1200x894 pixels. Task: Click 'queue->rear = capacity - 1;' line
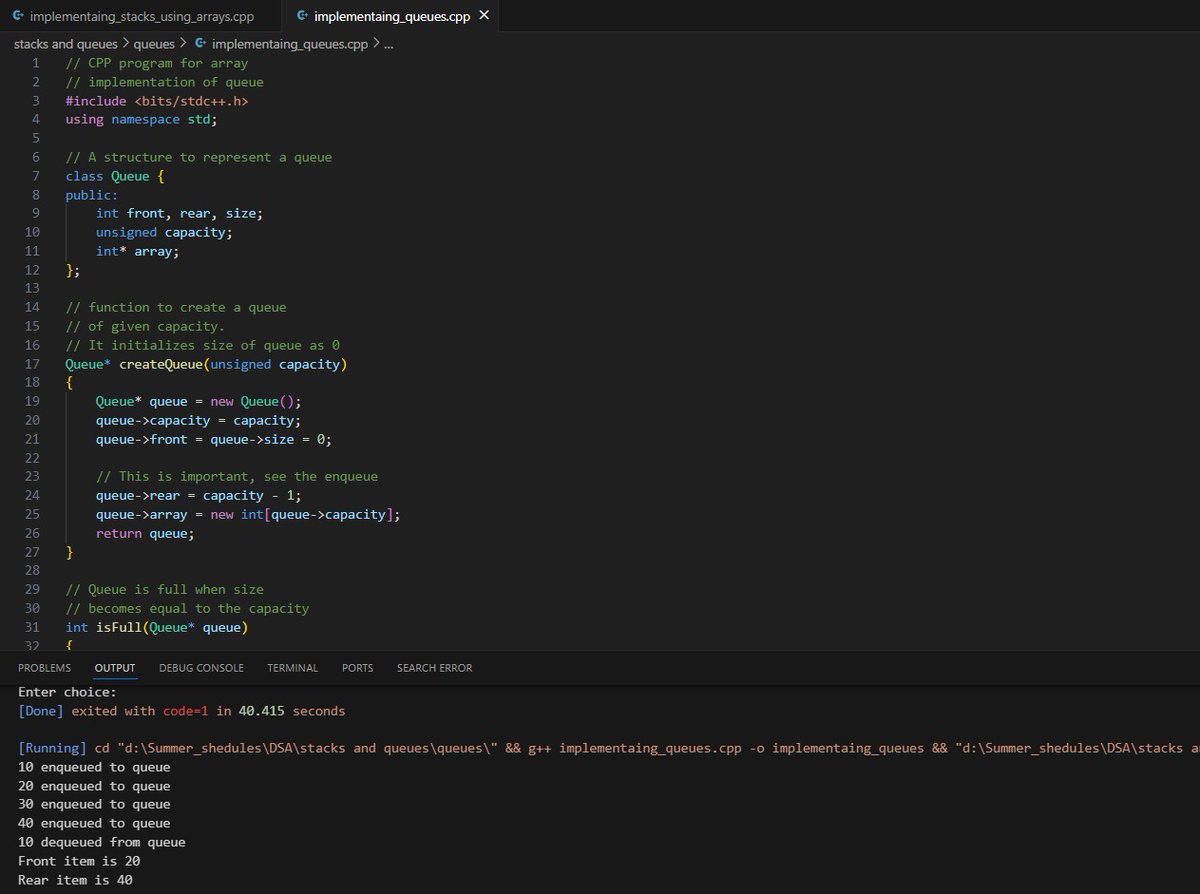click(198, 495)
